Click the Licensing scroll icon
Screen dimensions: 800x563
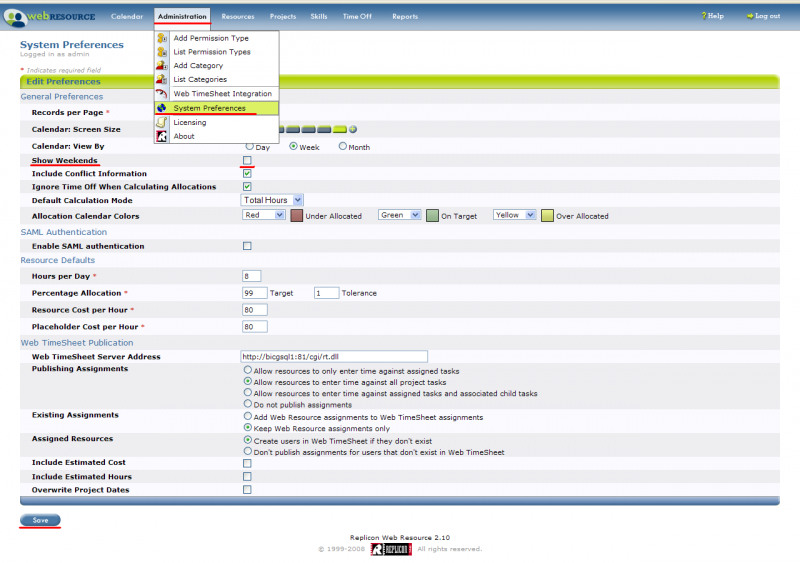[162, 122]
